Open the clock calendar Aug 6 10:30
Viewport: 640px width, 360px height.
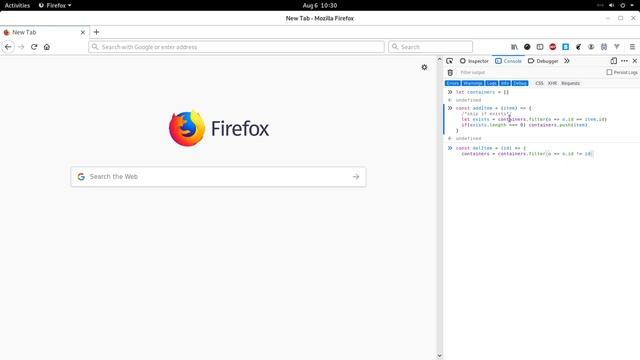(320, 5)
